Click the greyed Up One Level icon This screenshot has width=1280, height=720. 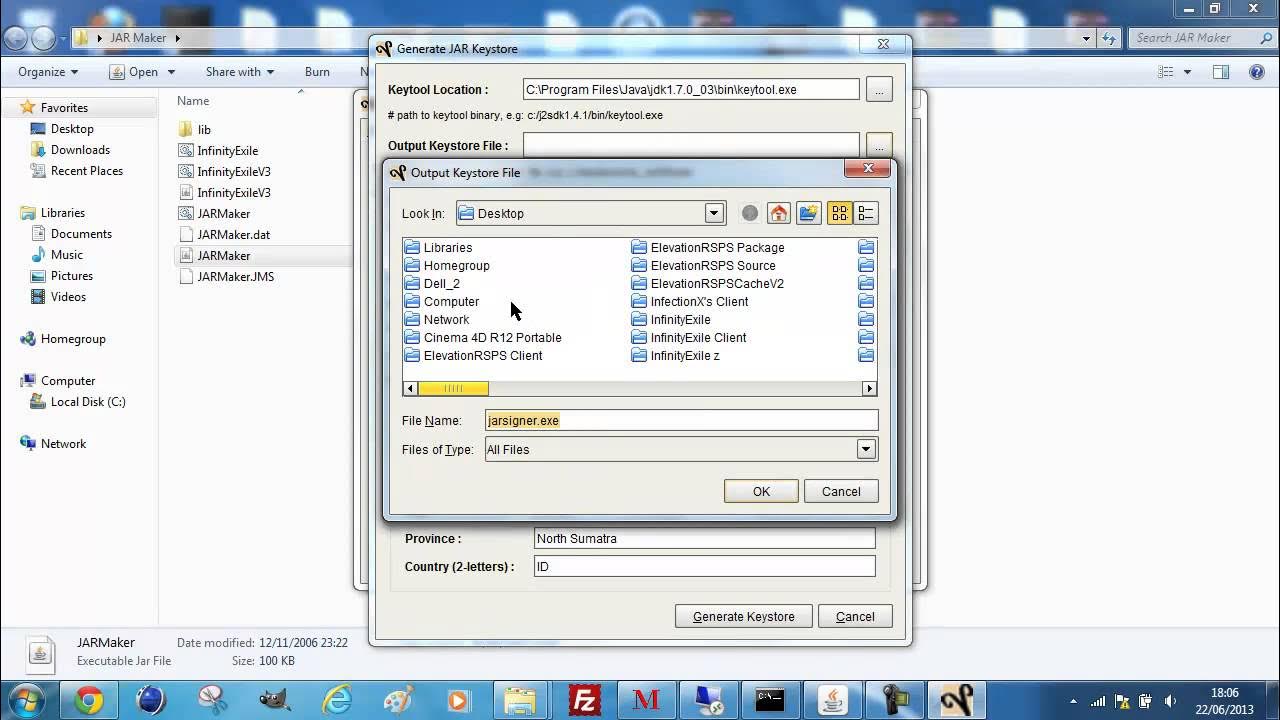750,213
